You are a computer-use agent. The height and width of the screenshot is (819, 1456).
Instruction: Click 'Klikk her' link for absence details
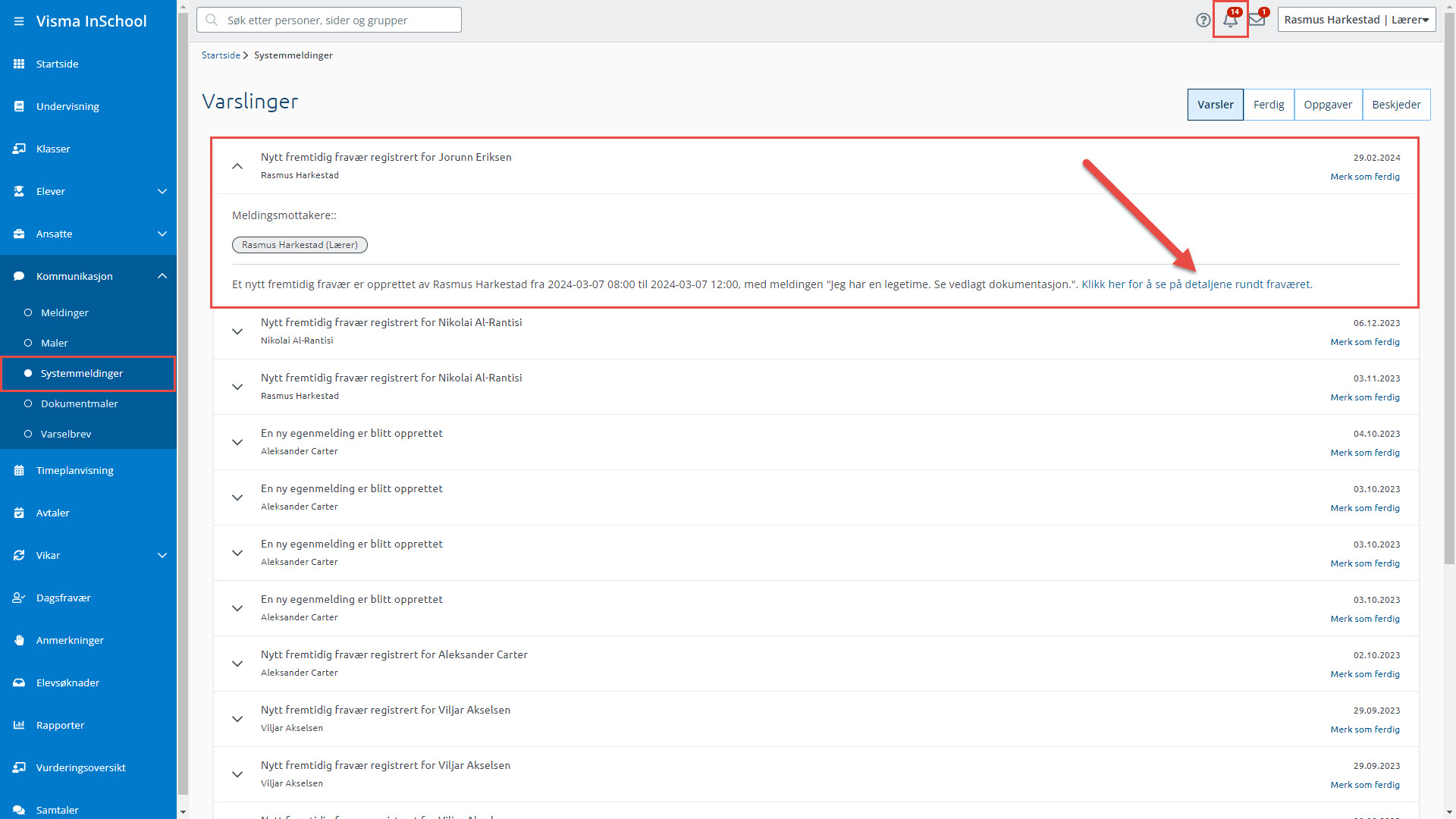(x=1195, y=284)
